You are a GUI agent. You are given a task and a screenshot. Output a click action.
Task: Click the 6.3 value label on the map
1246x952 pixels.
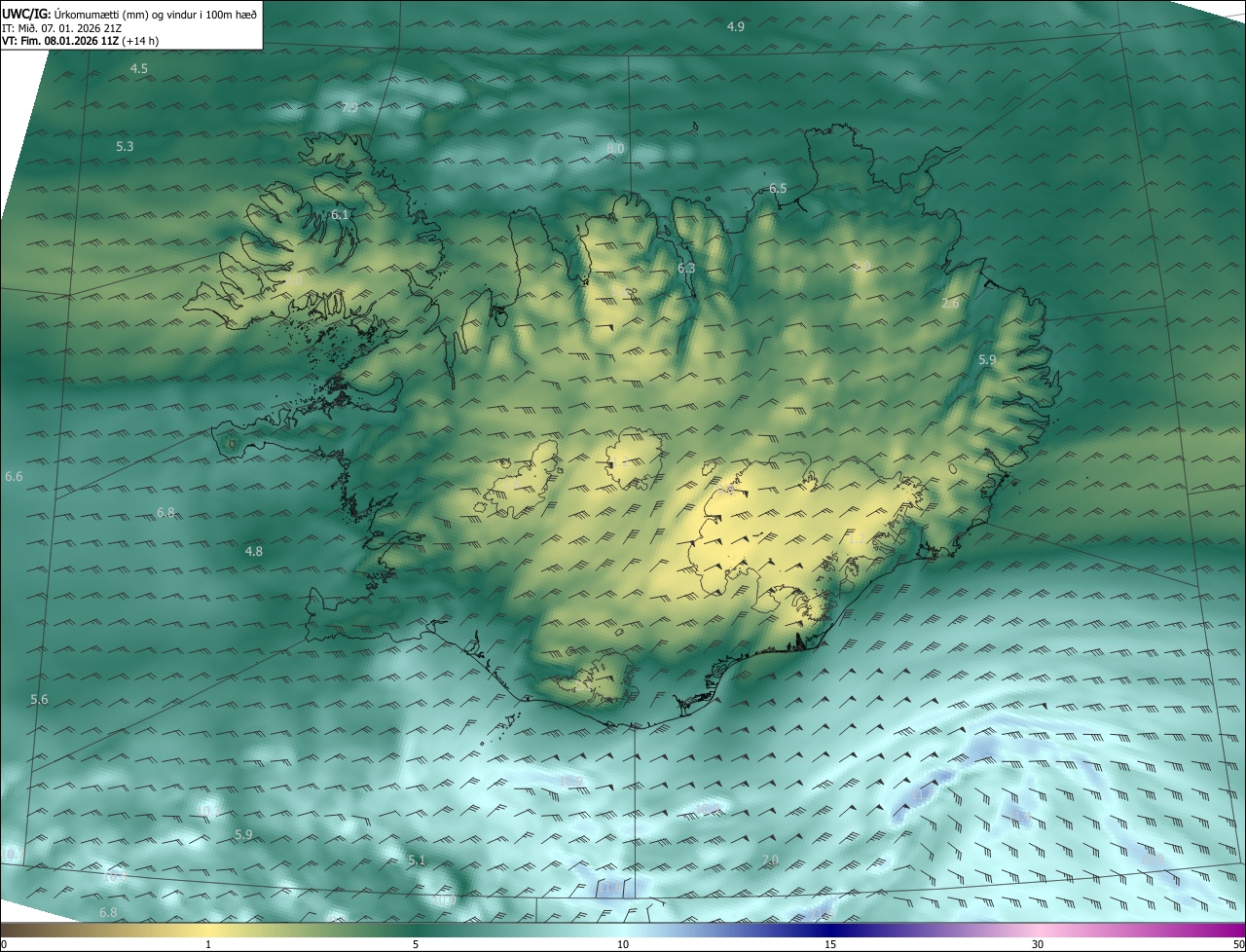[686, 269]
